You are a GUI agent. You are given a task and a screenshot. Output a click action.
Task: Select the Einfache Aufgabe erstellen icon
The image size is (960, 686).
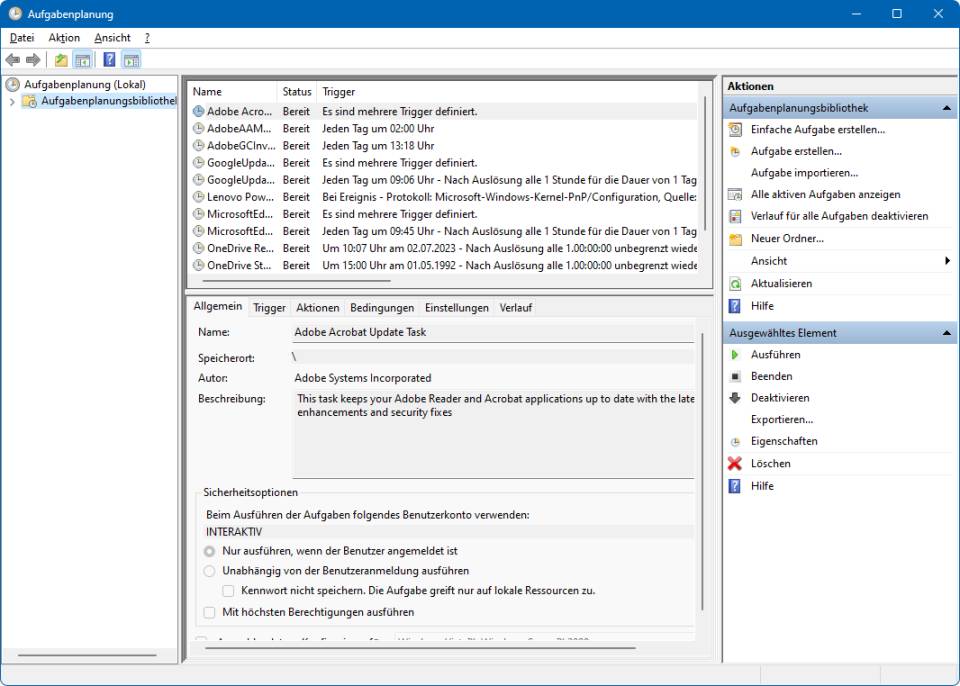[735, 128]
